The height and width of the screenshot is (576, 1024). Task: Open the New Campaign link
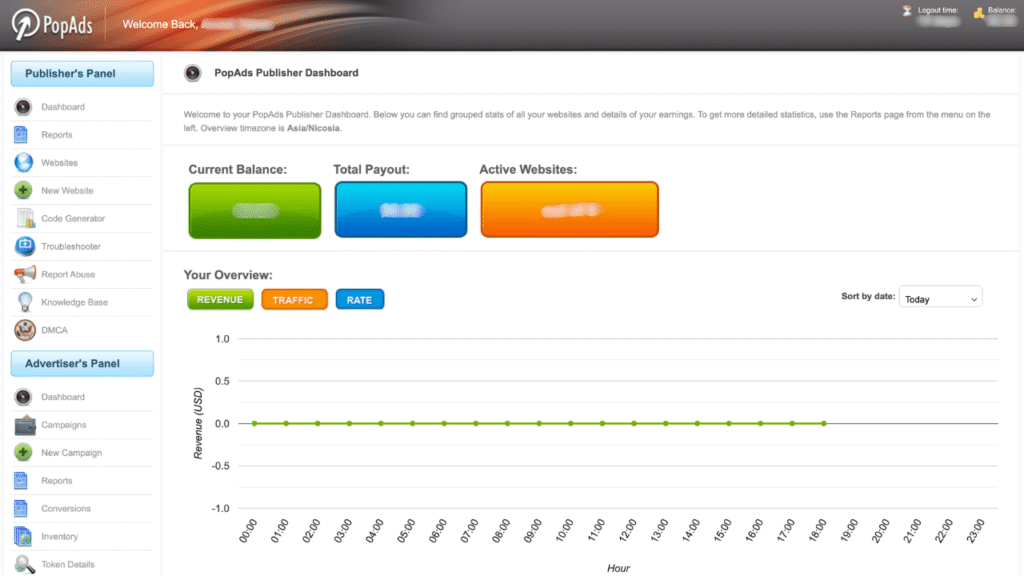pos(71,453)
